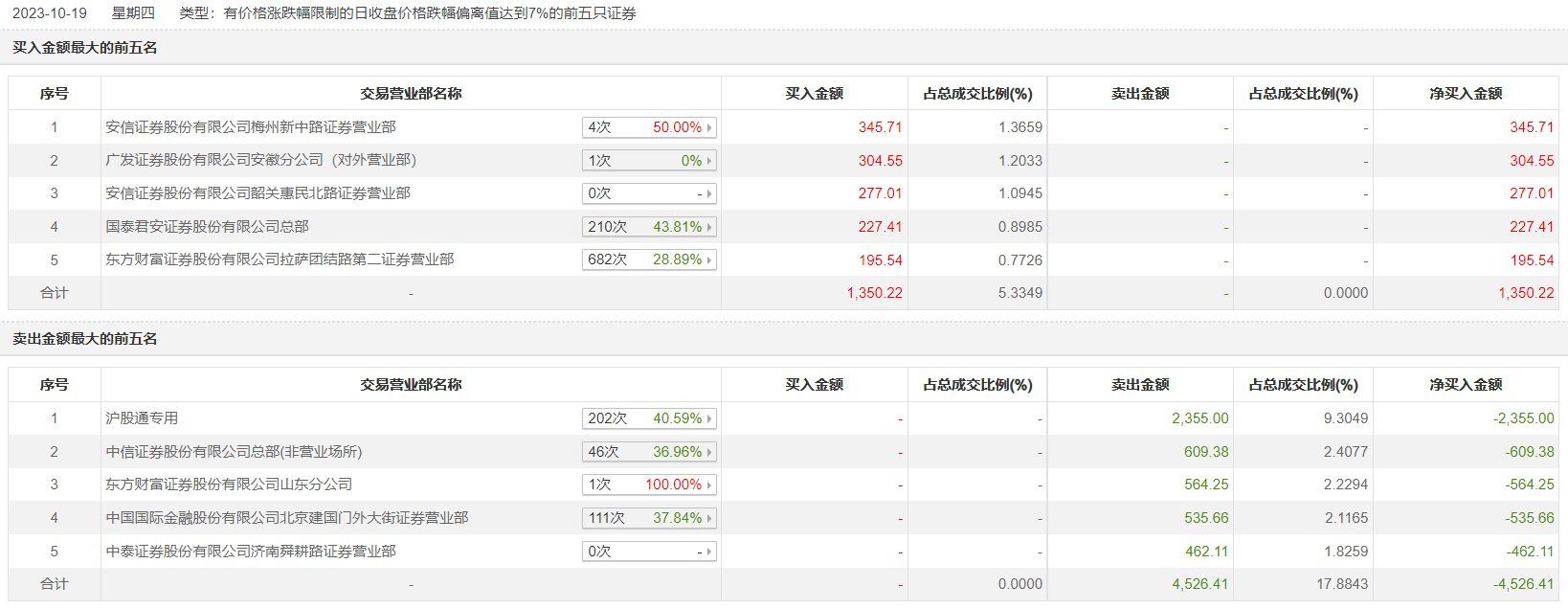Screen dimensions: 1568x609
Task: Click the buy amount 227.41 in 买入金额 column
Action: click(881, 227)
